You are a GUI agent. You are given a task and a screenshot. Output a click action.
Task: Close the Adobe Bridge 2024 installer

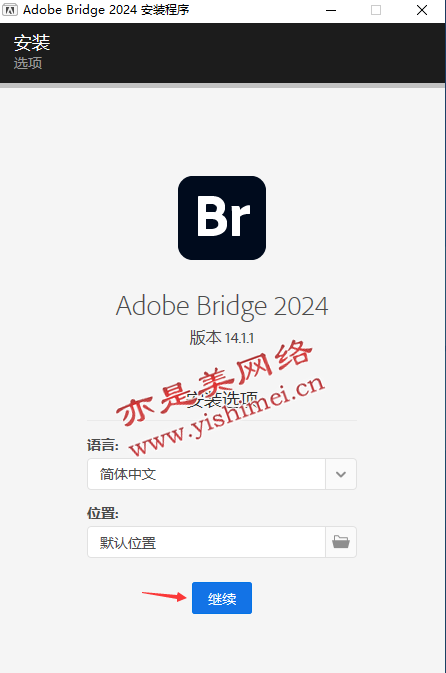click(422, 10)
